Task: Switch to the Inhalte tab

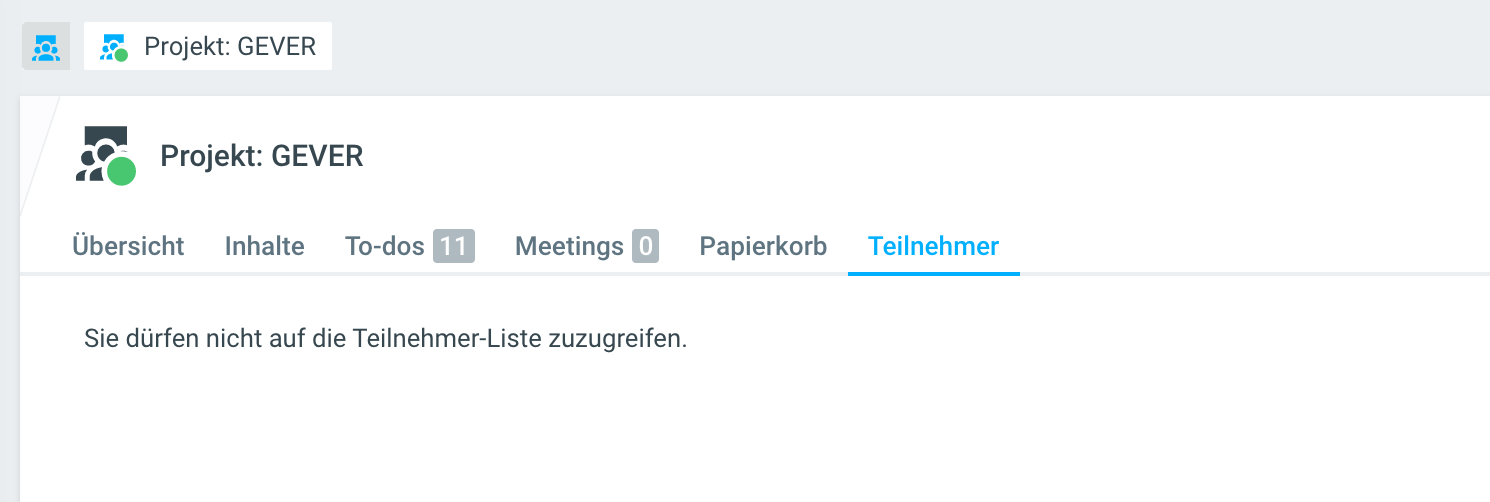Action: pyautogui.click(x=264, y=246)
